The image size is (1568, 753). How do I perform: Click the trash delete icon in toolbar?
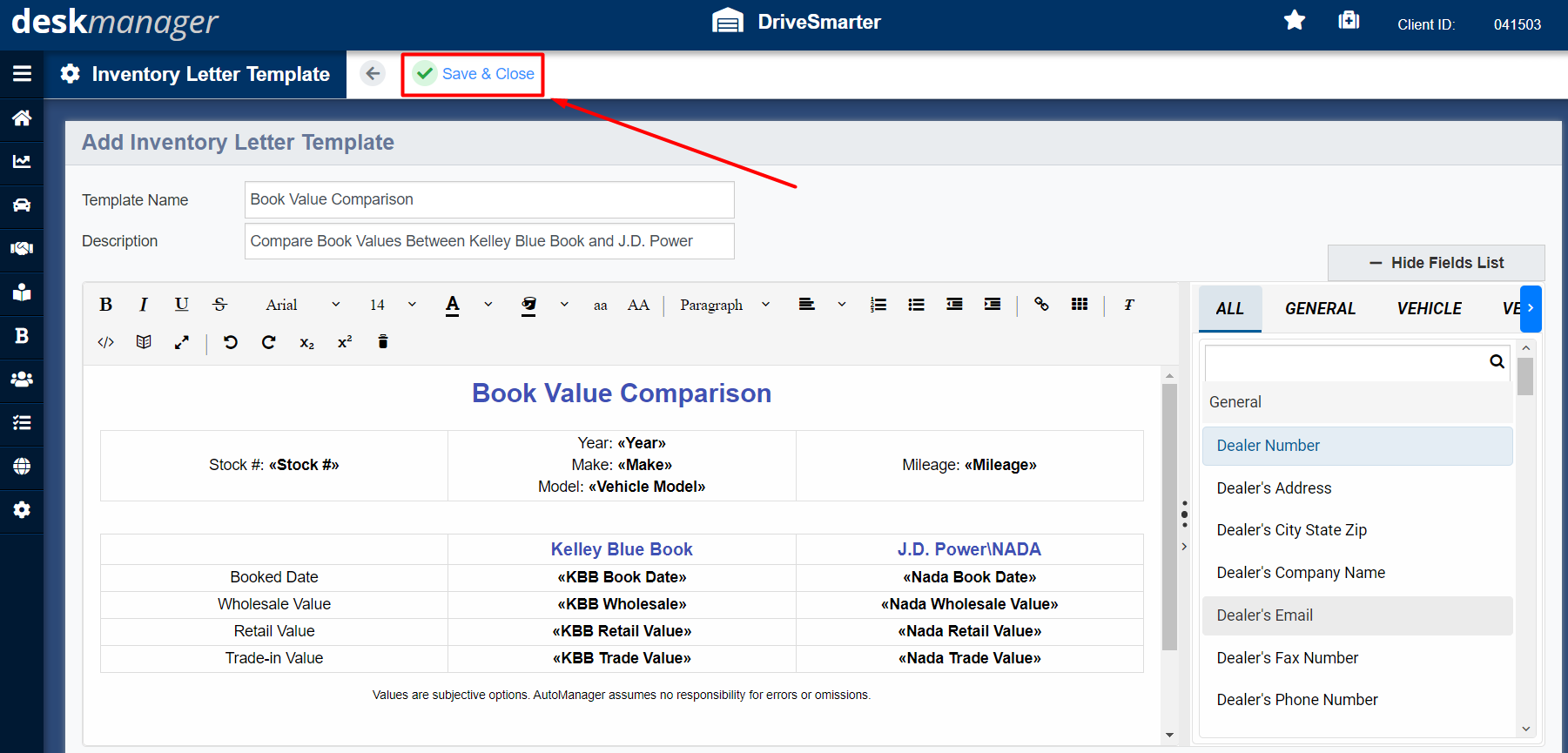[382, 341]
